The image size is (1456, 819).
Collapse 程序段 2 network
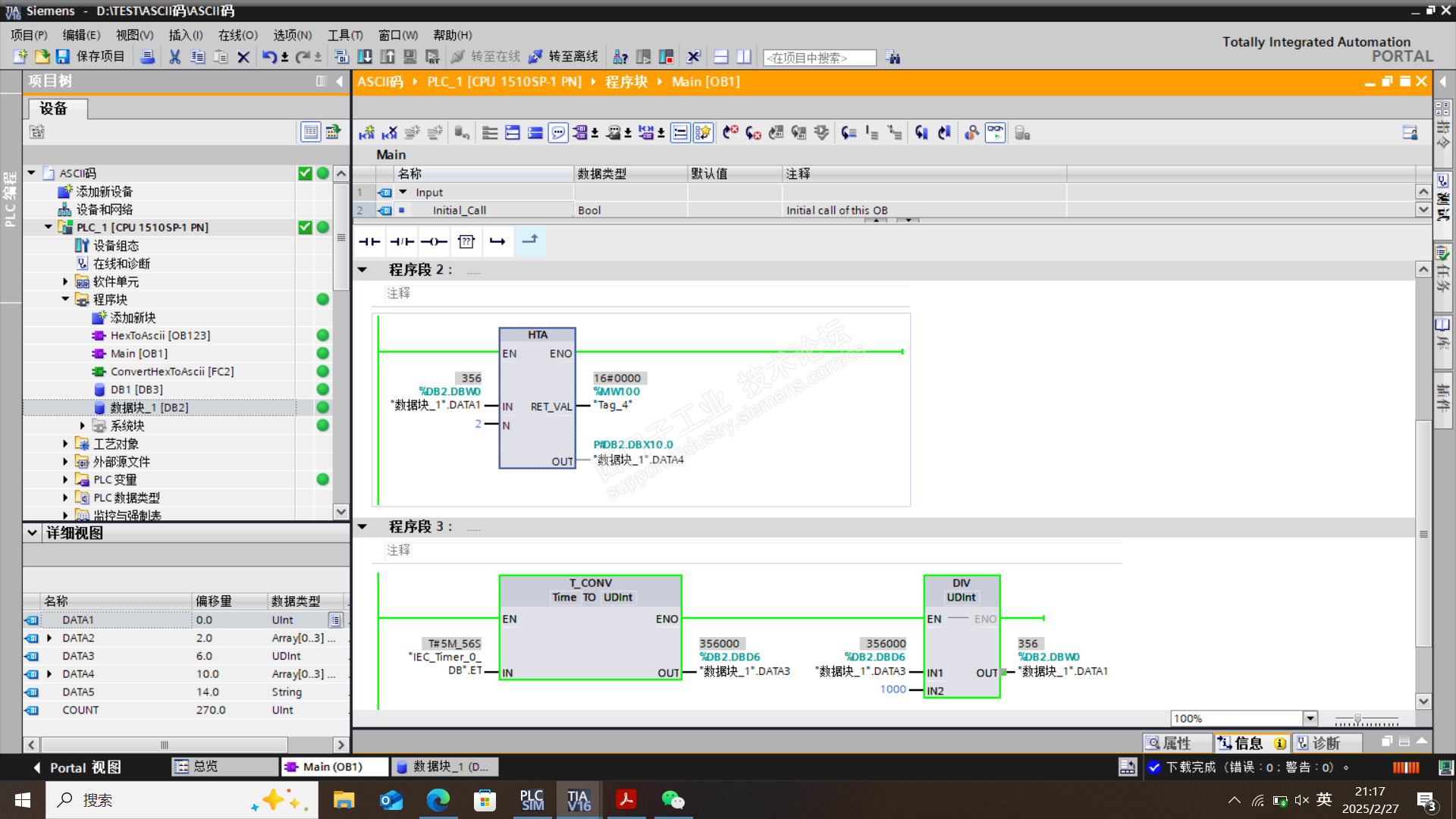(362, 270)
